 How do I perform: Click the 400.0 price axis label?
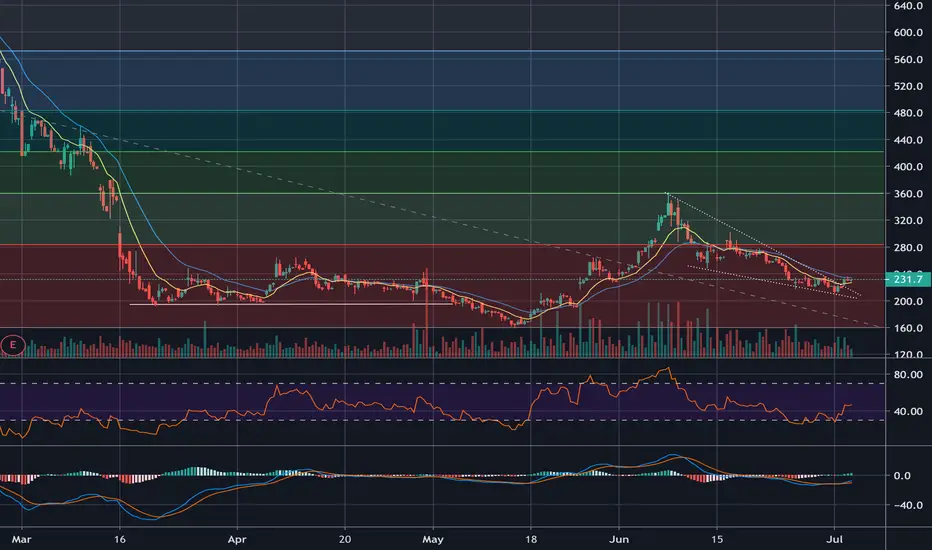[908, 167]
